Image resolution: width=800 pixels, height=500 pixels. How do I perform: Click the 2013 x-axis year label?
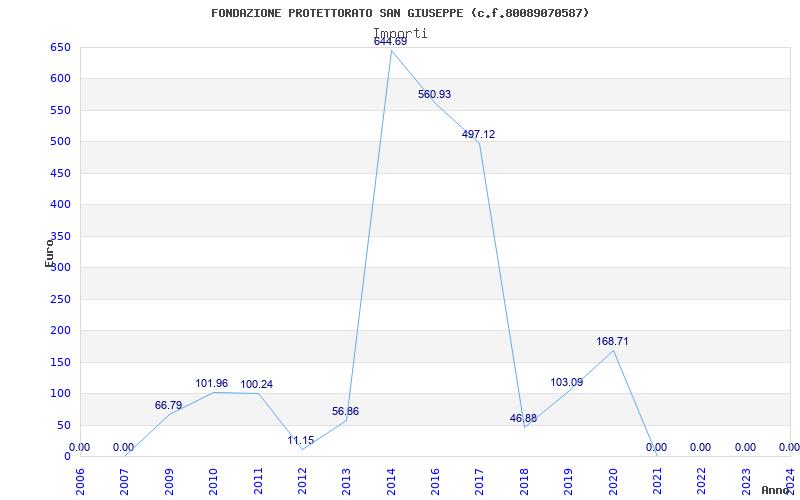(346, 481)
